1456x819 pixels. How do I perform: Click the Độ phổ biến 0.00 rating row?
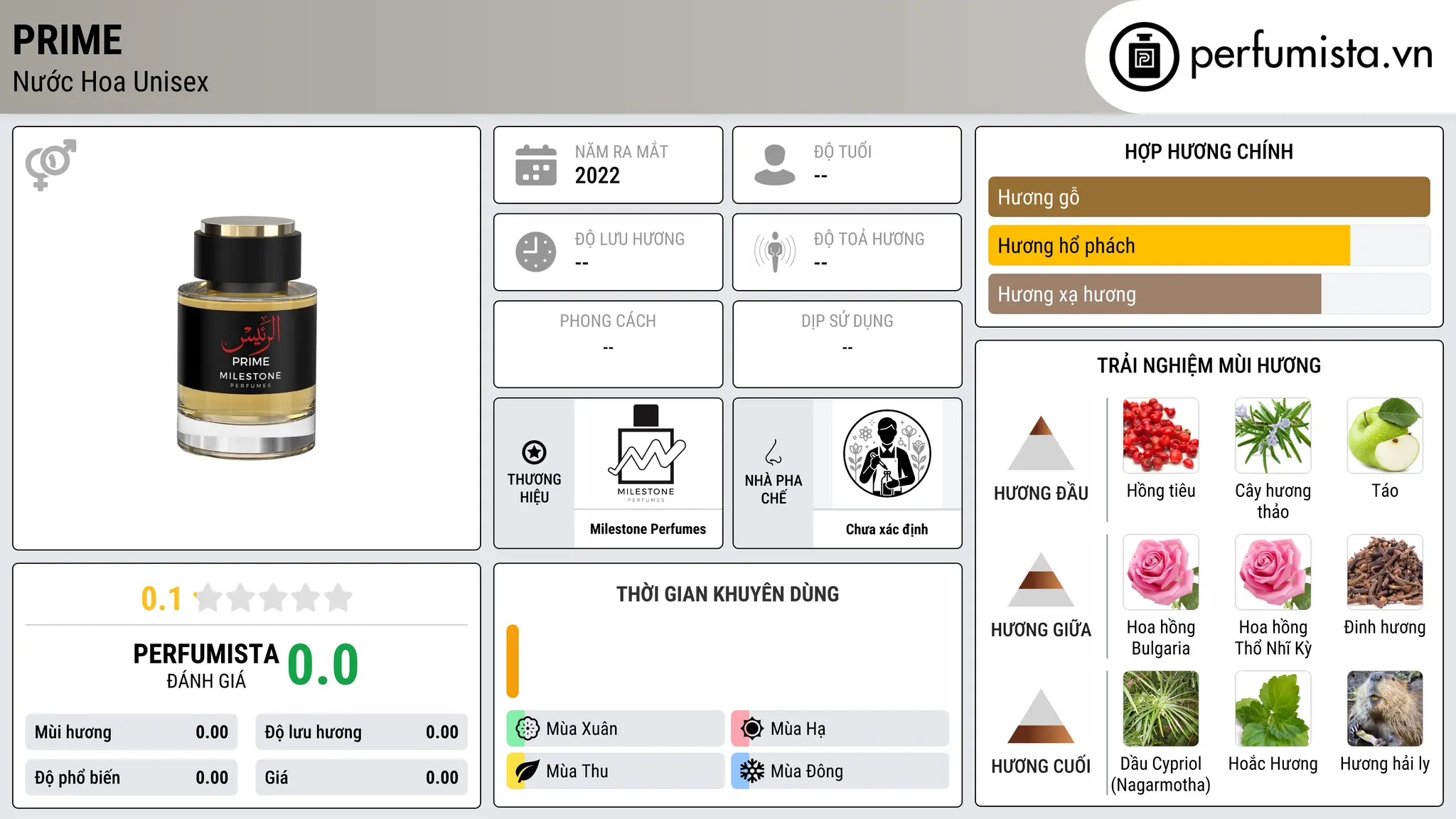click(132, 778)
